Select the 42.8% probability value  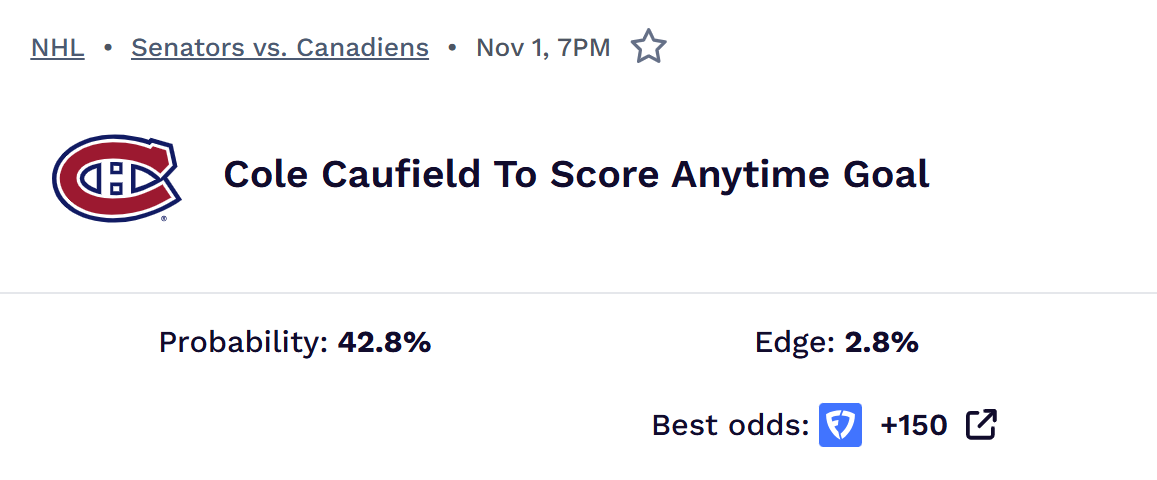[384, 343]
